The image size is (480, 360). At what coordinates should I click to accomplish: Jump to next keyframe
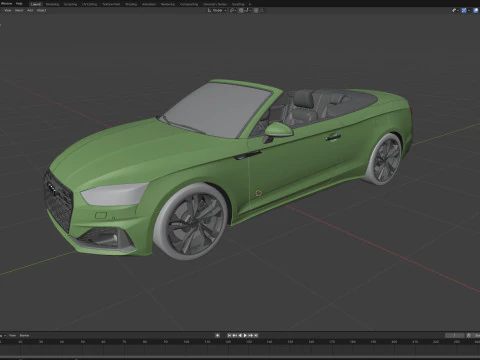[x=251, y=335]
